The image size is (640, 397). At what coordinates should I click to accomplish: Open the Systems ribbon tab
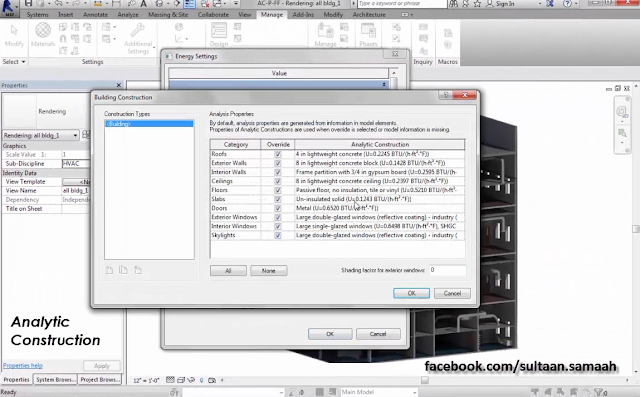38,15
